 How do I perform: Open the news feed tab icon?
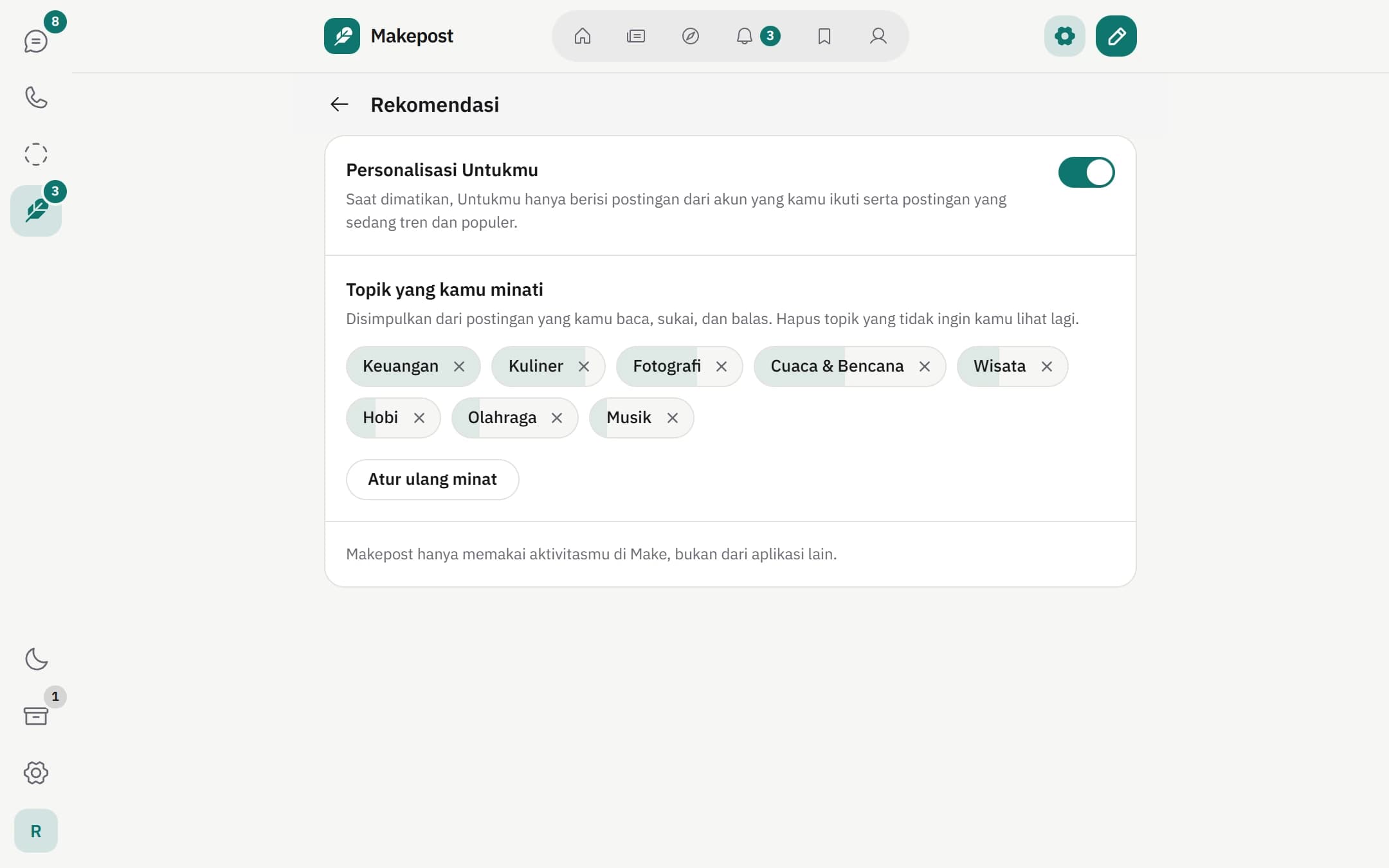(636, 36)
